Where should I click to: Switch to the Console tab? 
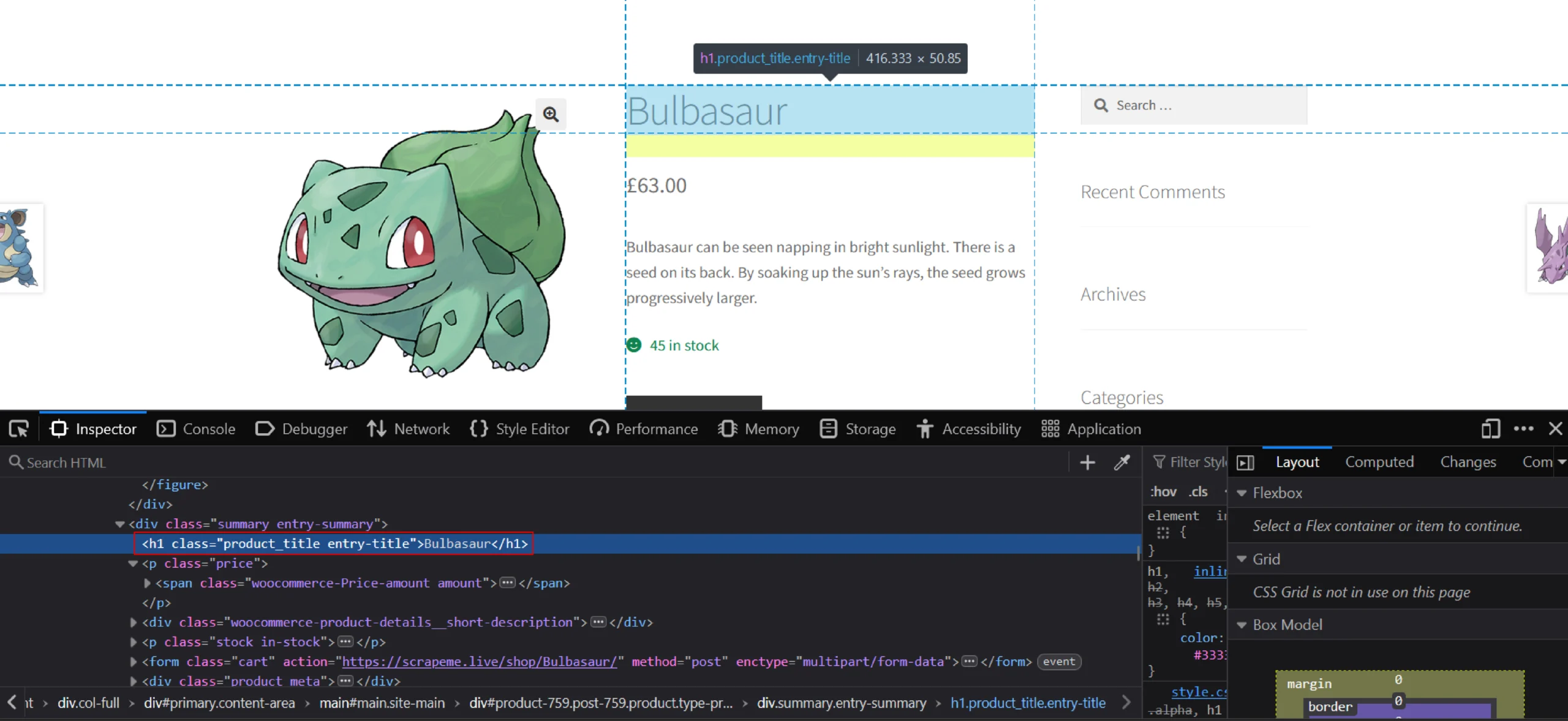tap(196, 429)
